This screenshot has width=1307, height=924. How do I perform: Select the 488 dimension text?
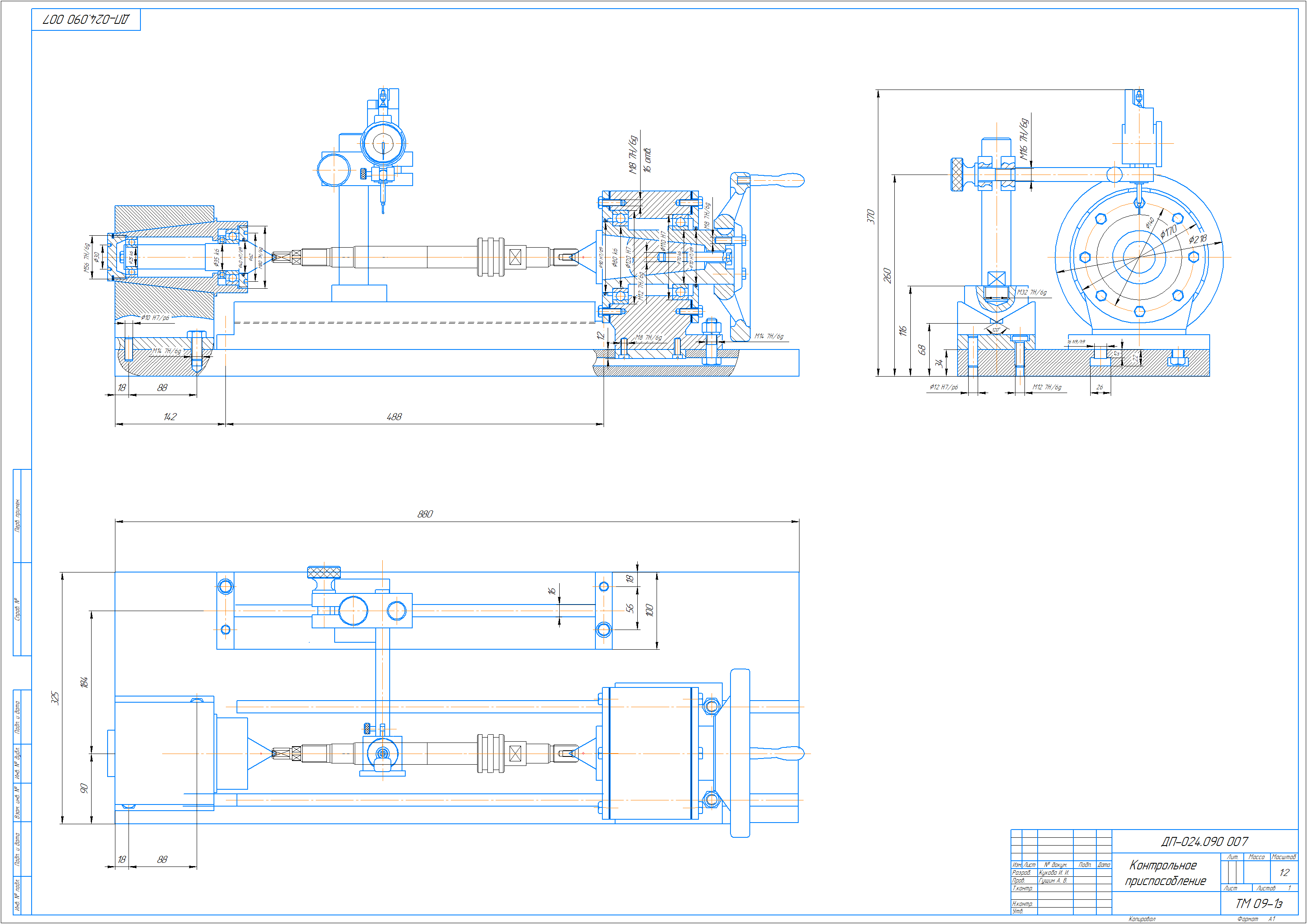coord(394,417)
